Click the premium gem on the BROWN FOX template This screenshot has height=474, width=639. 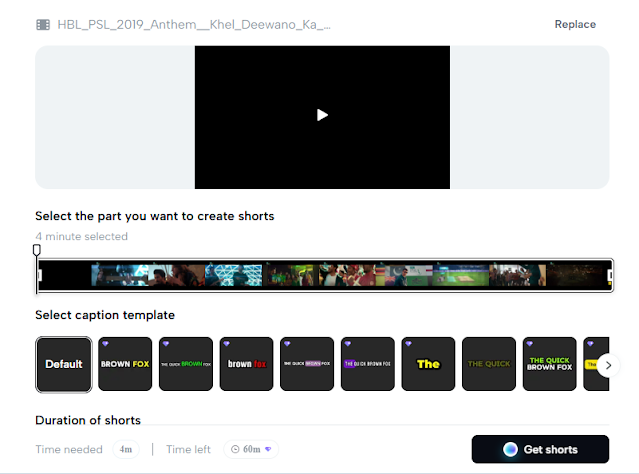point(105,344)
